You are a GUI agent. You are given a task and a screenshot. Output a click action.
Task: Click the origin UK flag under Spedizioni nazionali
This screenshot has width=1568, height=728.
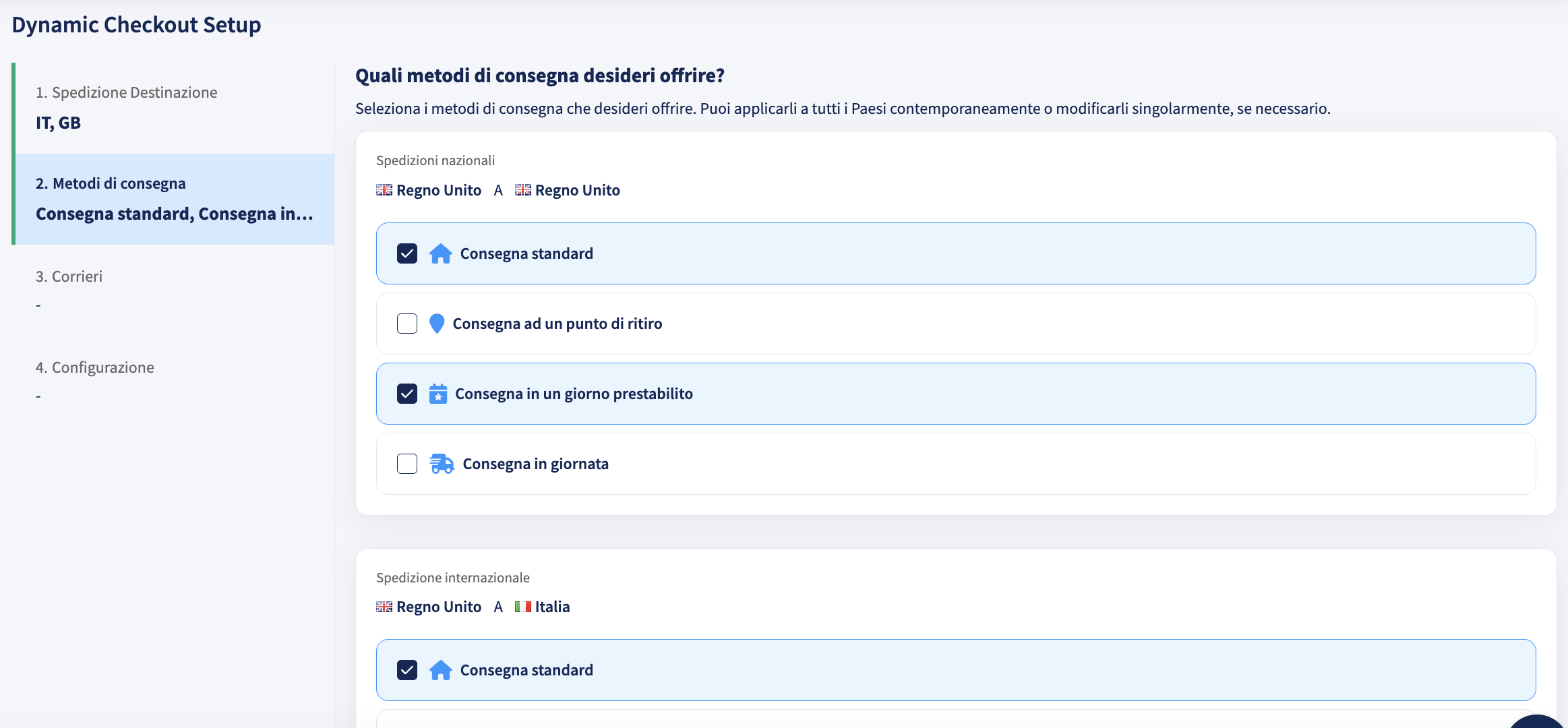click(x=384, y=190)
